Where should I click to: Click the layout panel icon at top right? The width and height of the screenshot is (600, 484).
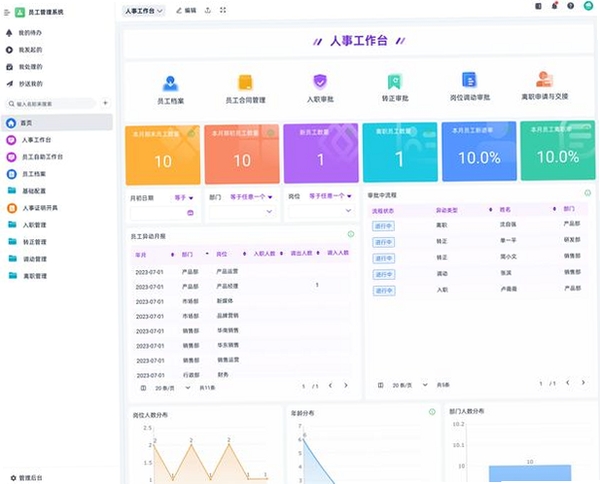538,6
